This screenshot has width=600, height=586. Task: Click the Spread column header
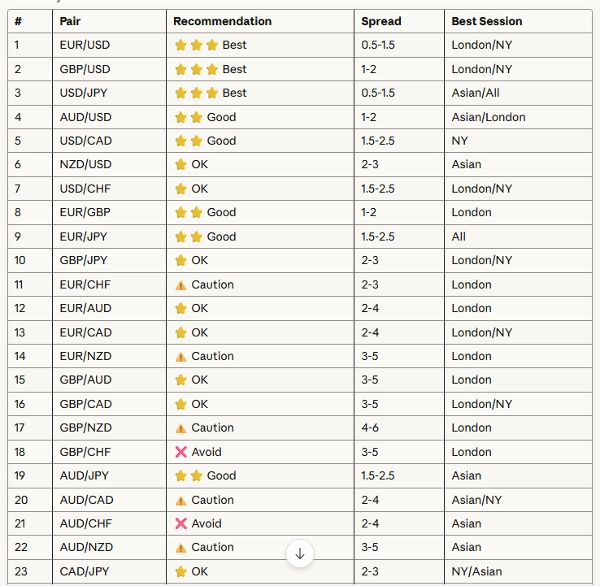[381, 21]
